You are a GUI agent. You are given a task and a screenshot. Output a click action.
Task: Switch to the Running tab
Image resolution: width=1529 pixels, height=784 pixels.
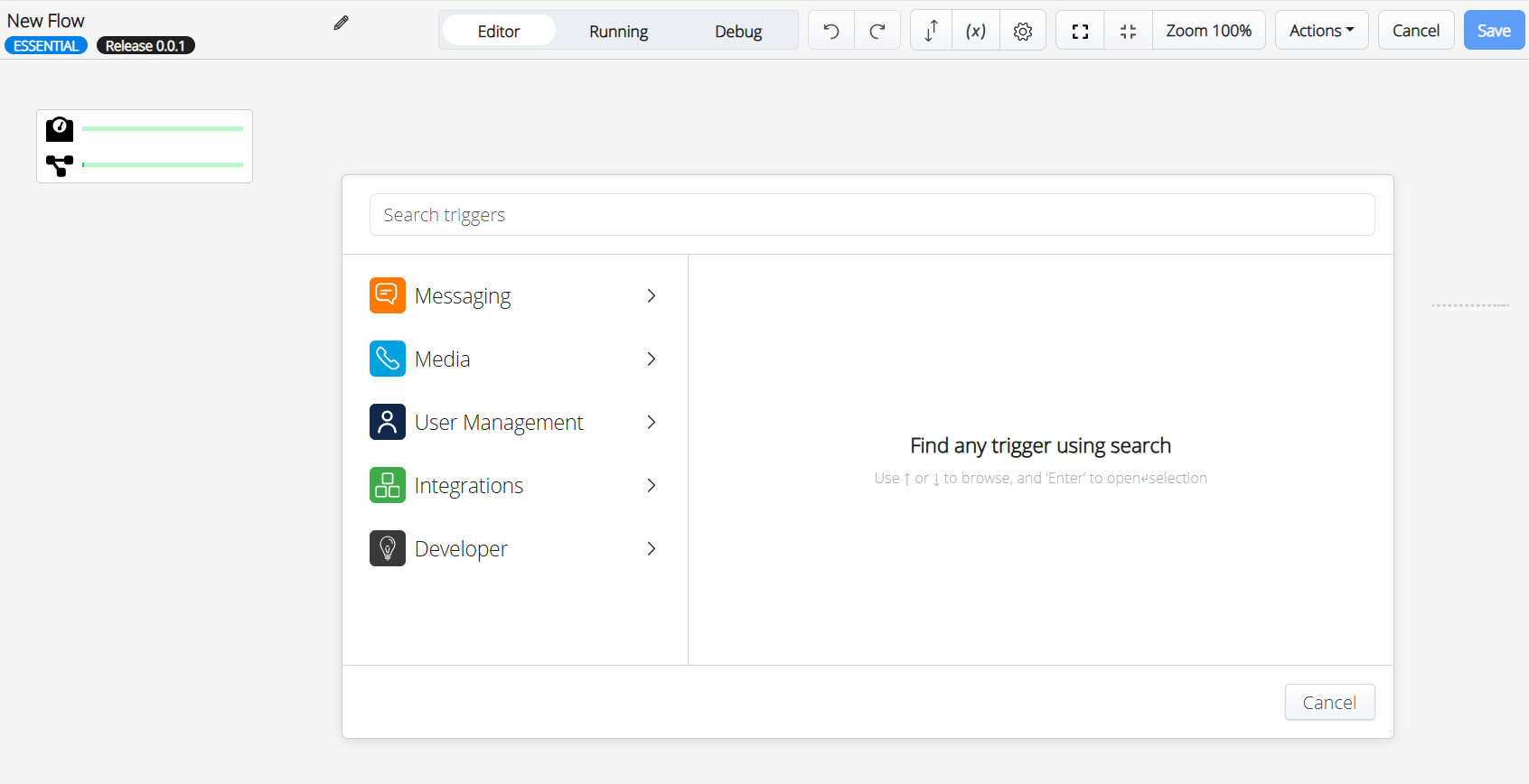[618, 32]
